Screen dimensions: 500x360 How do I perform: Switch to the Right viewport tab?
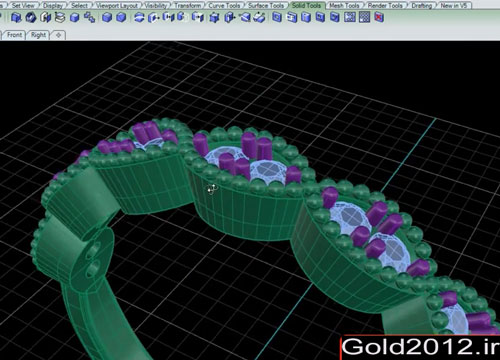coord(39,35)
